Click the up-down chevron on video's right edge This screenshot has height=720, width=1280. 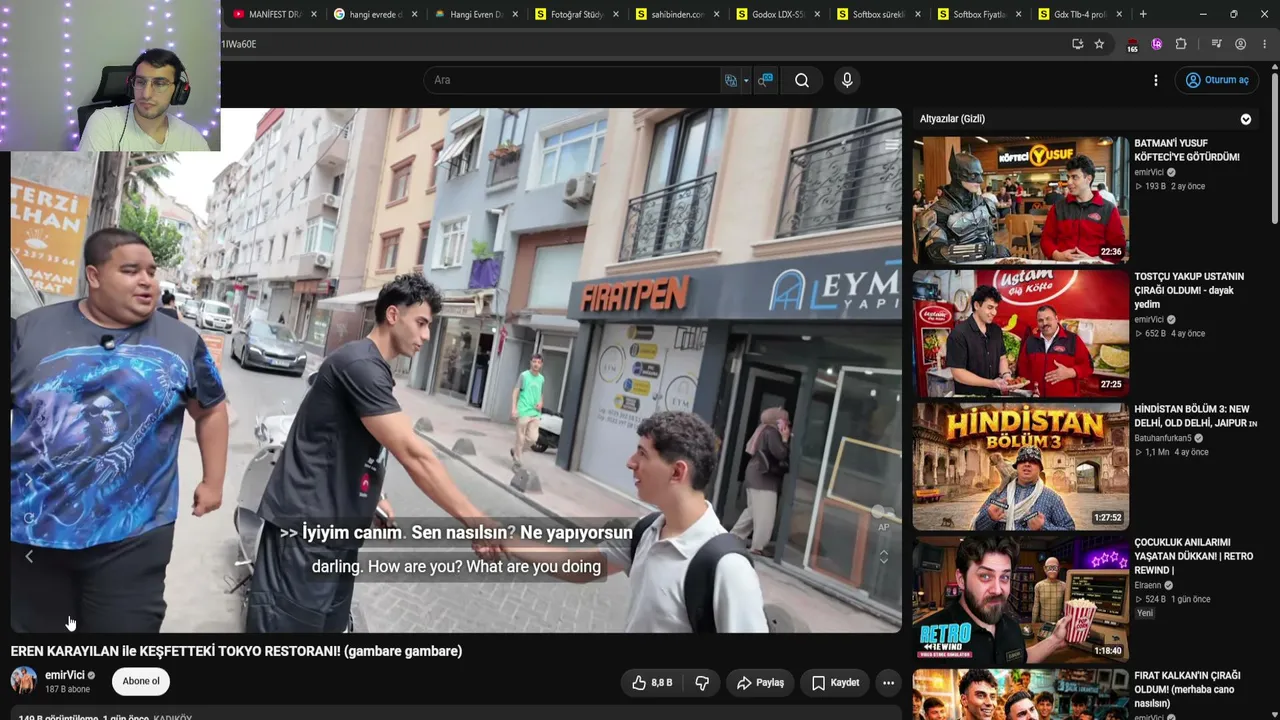click(x=883, y=557)
